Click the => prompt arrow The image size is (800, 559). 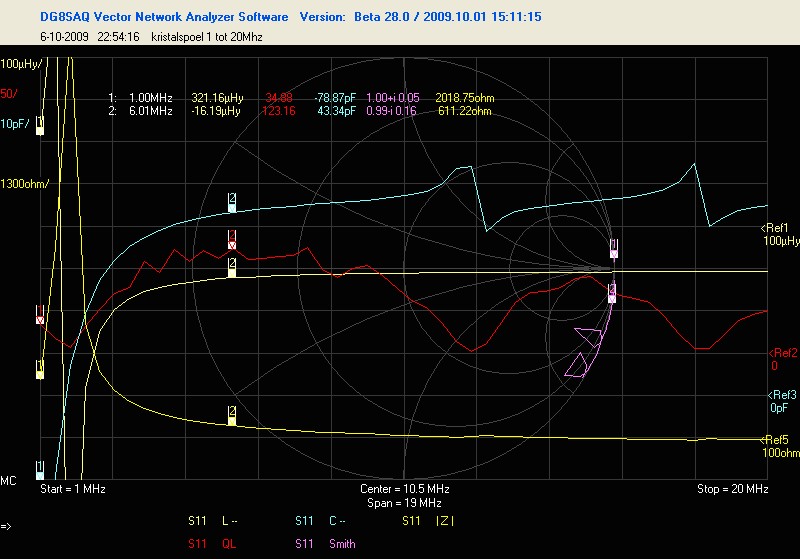[x=6, y=526]
